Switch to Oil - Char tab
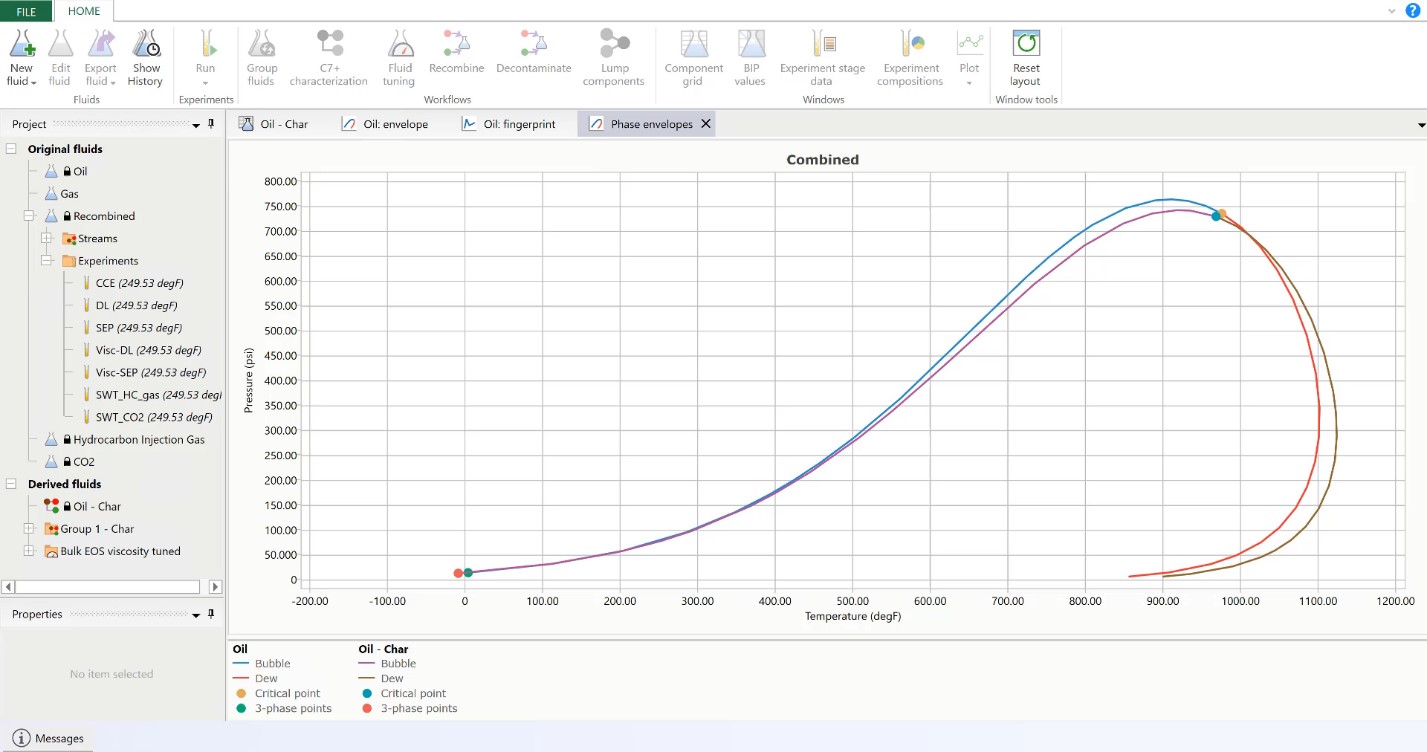1427x752 pixels. 274,124
